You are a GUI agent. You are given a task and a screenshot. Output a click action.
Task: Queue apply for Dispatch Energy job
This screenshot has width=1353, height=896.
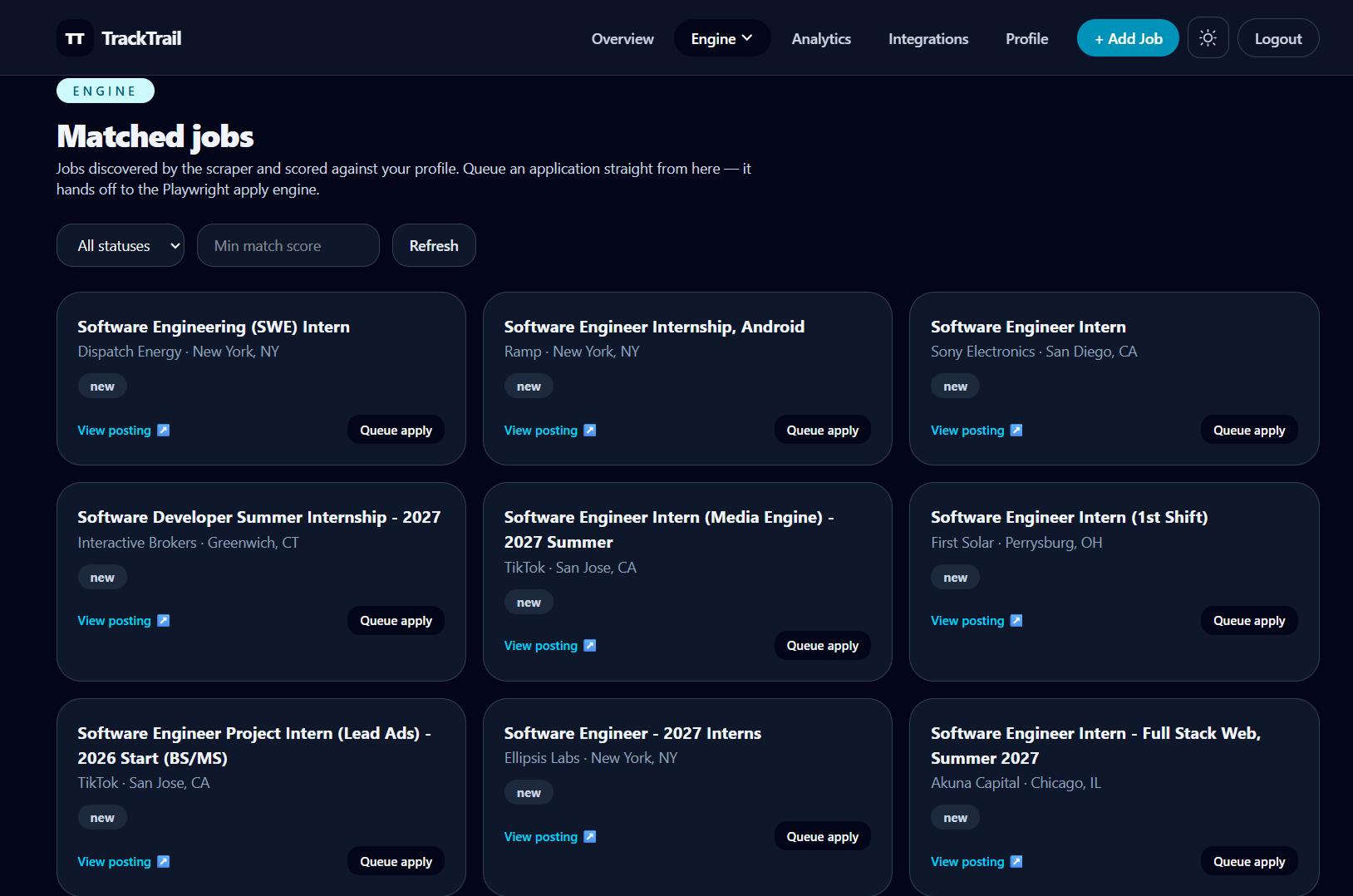[396, 430]
